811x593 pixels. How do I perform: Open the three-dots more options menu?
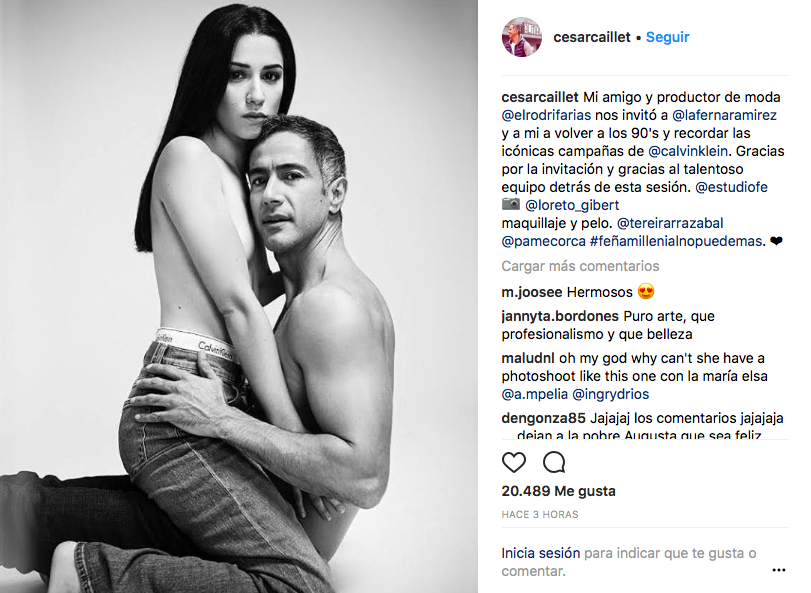click(x=778, y=570)
